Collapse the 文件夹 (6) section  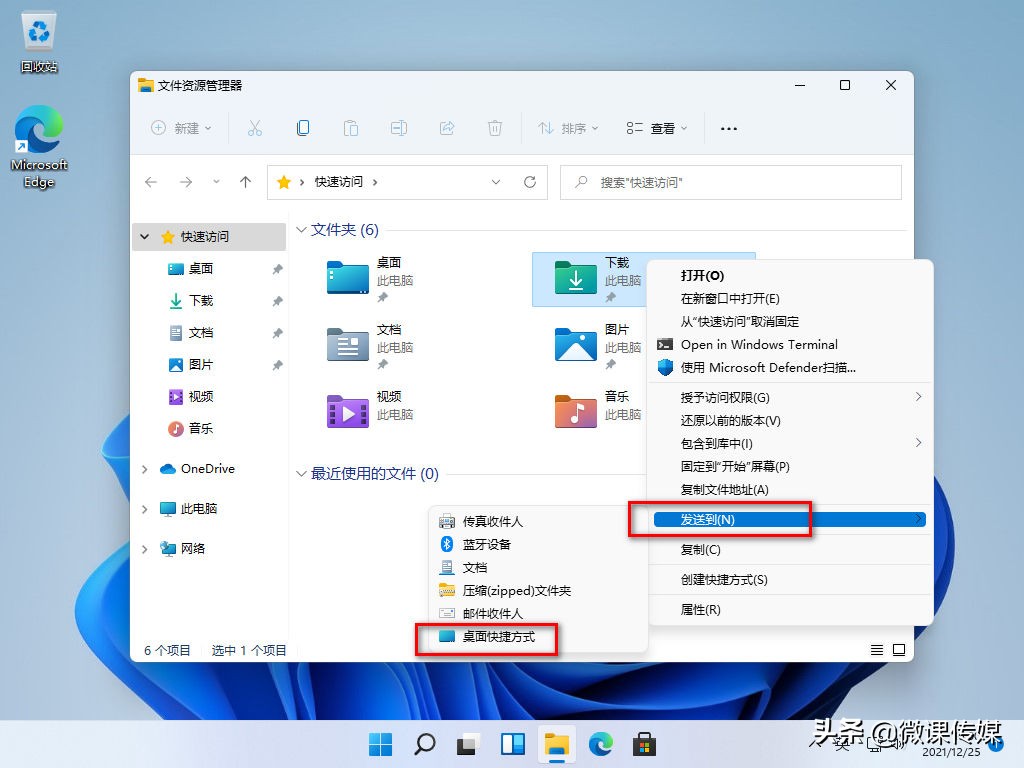point(302,229)
